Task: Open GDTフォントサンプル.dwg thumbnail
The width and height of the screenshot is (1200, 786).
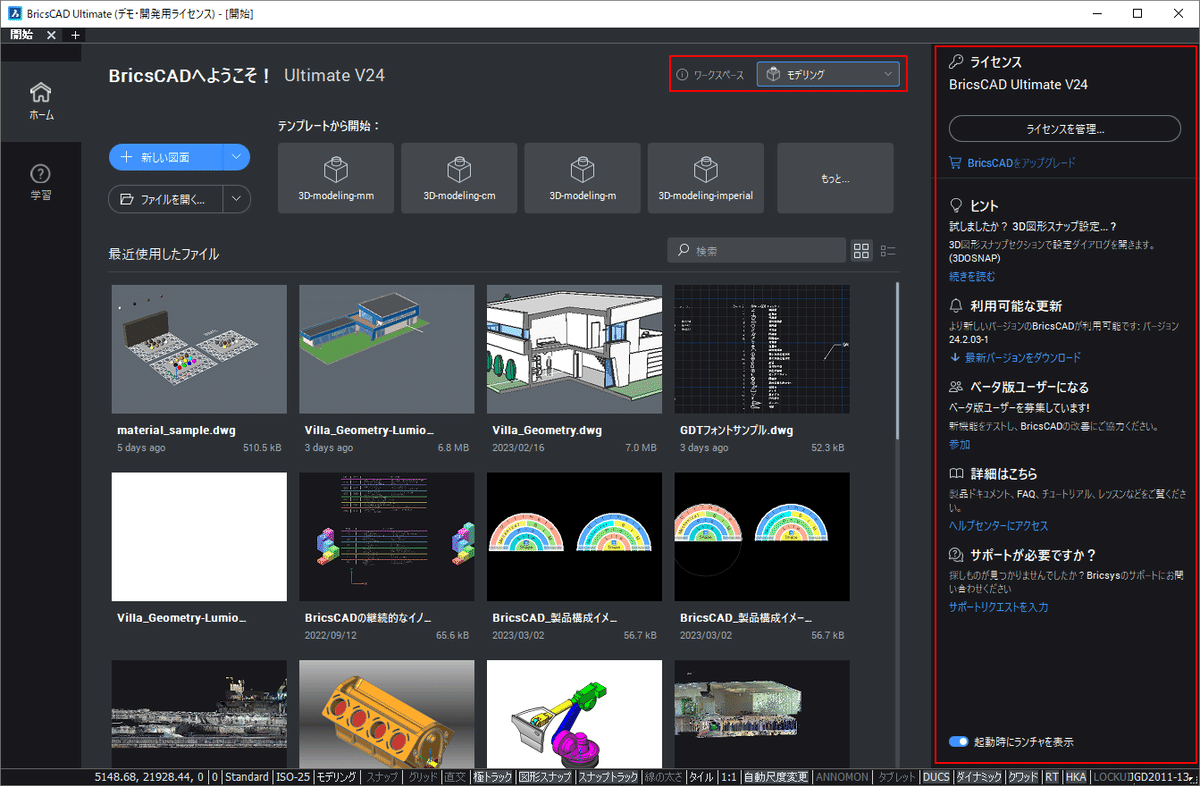Action: (x=762, y=349)
